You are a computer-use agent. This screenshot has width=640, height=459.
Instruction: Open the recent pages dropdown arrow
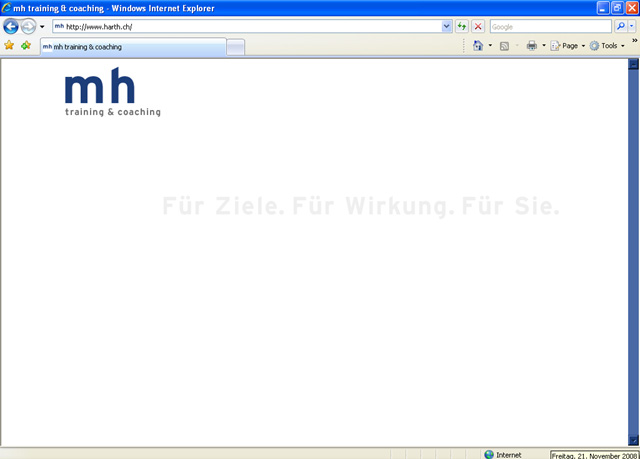[x=42, y=27]
